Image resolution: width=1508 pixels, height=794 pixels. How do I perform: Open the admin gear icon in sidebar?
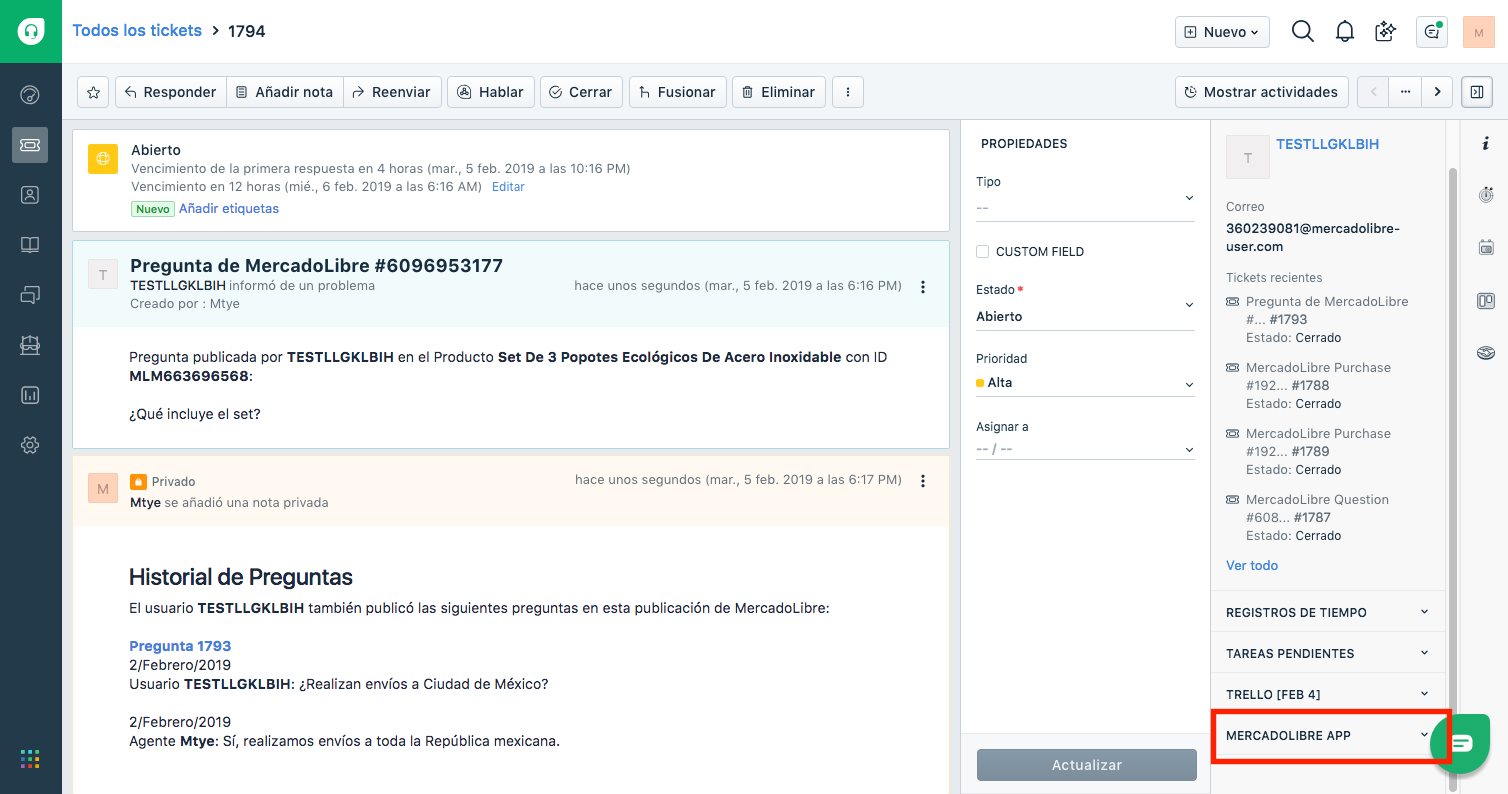(x=30, y=445)
